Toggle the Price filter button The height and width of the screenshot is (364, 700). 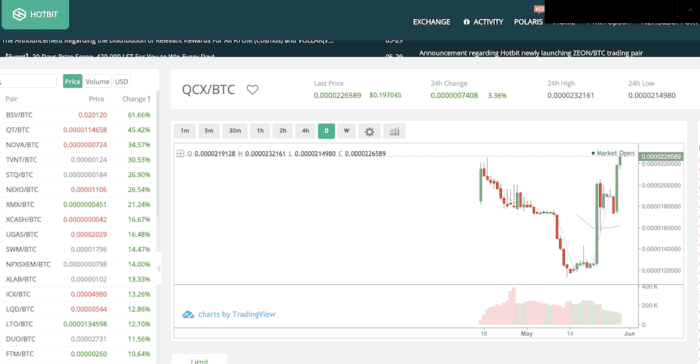(72, 81)
